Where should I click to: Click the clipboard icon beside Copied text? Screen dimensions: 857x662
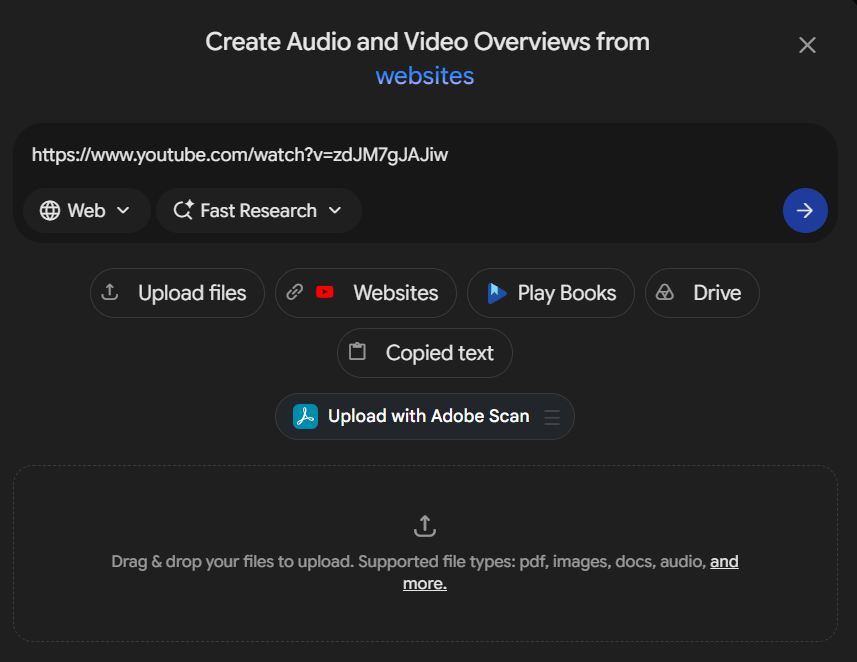[x=357, y=351]
